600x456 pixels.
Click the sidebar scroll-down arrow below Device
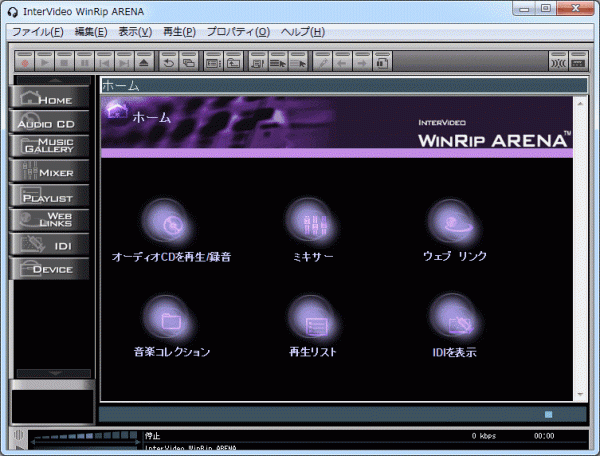coord(55,373)
